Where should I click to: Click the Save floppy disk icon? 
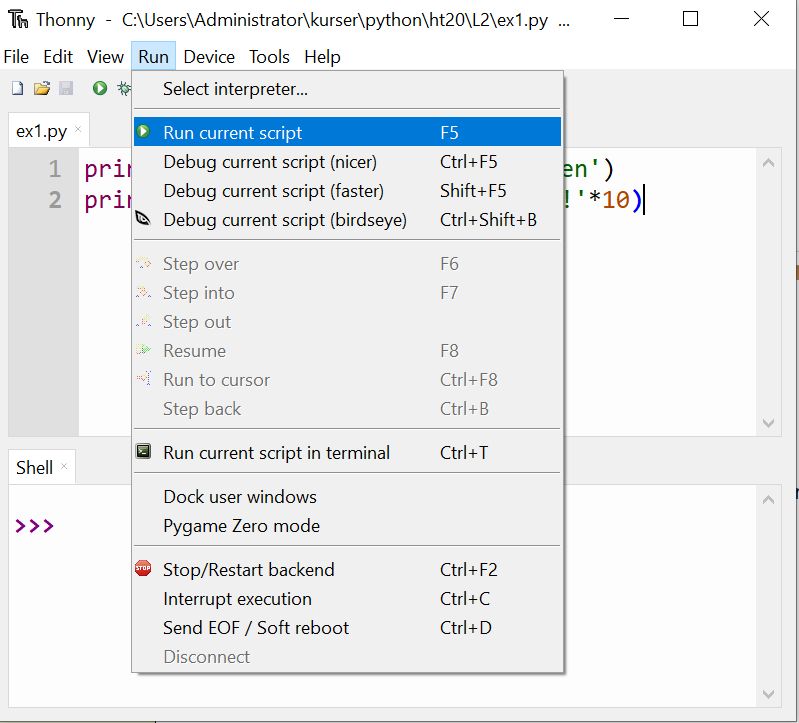(x=66, y=88)
